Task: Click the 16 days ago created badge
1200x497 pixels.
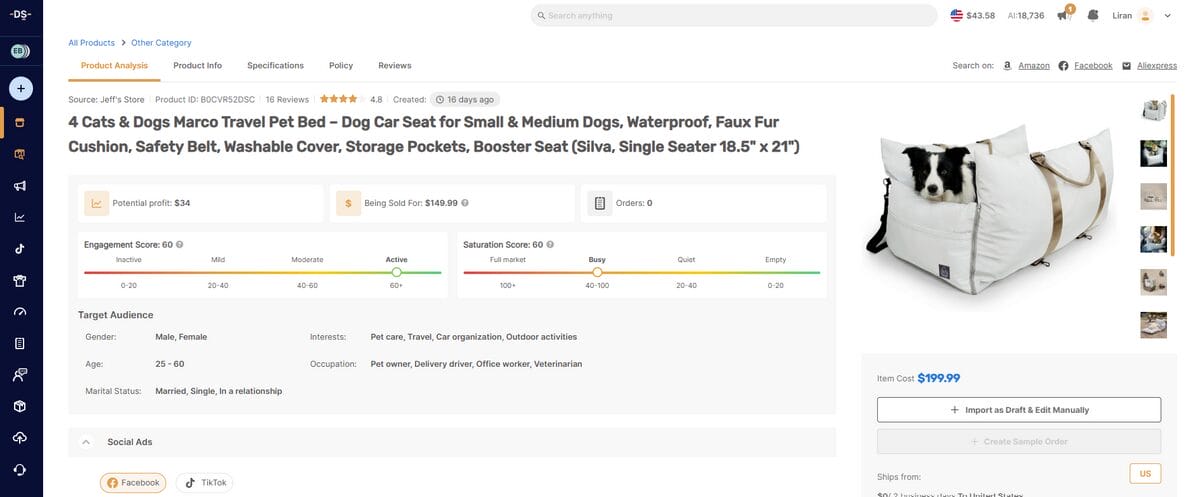Action: pos(464,99)
